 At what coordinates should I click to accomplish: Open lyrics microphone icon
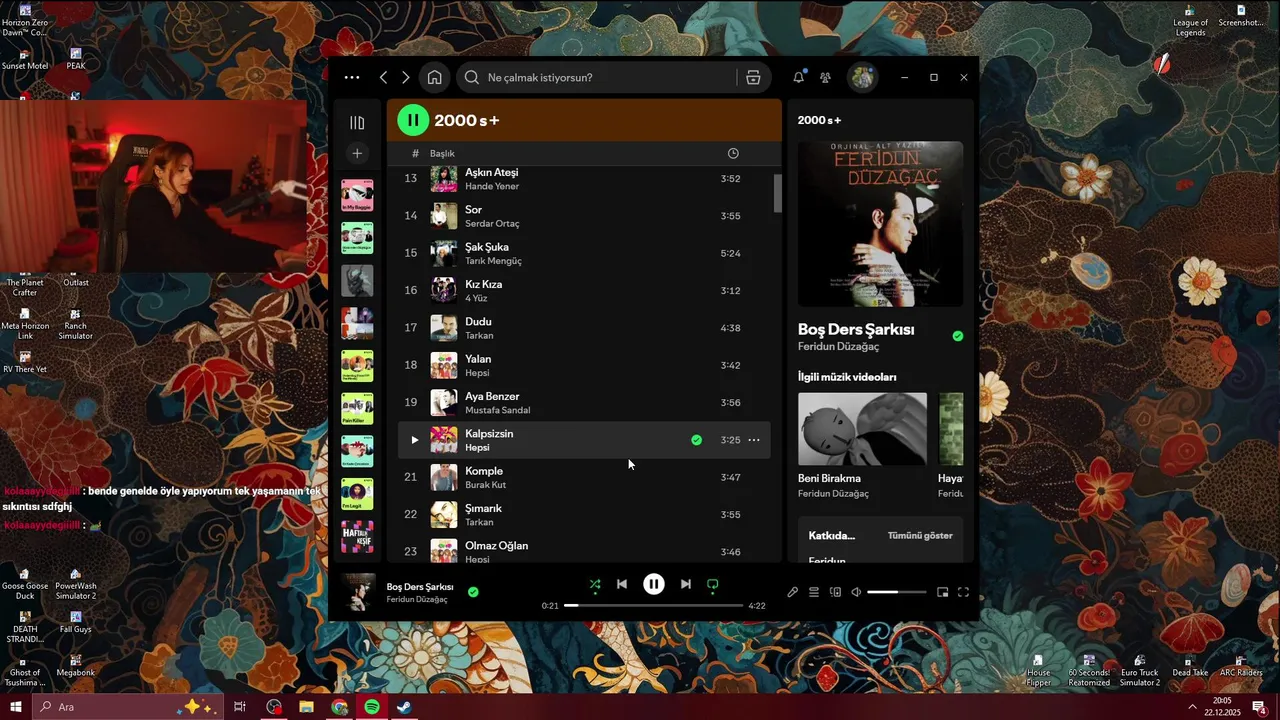(x=792, y=592)
